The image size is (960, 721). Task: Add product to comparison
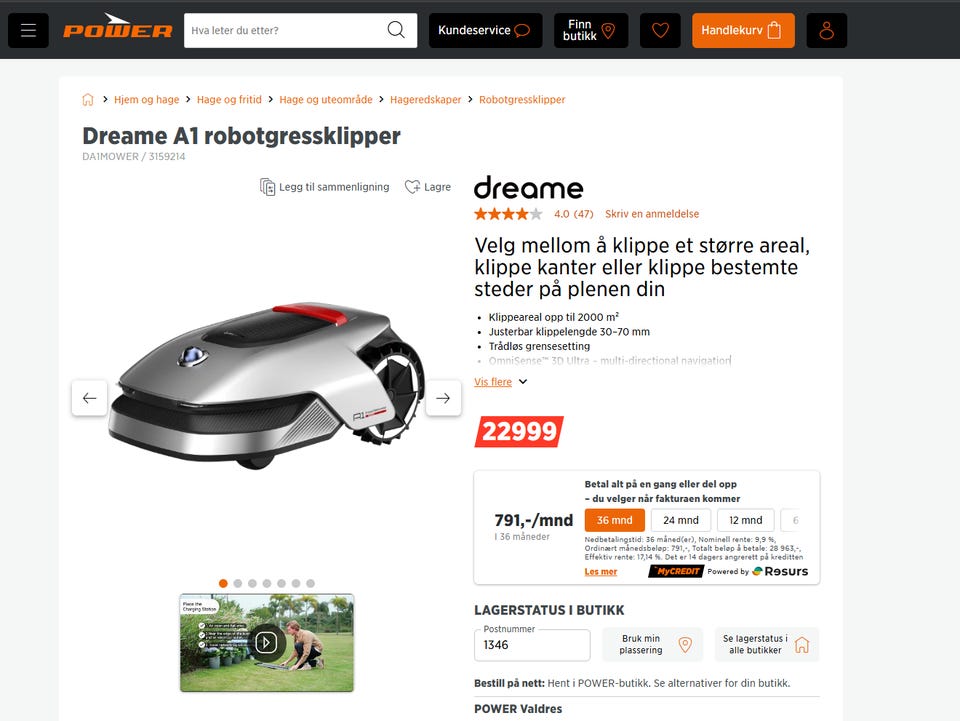tap(324, 187)
